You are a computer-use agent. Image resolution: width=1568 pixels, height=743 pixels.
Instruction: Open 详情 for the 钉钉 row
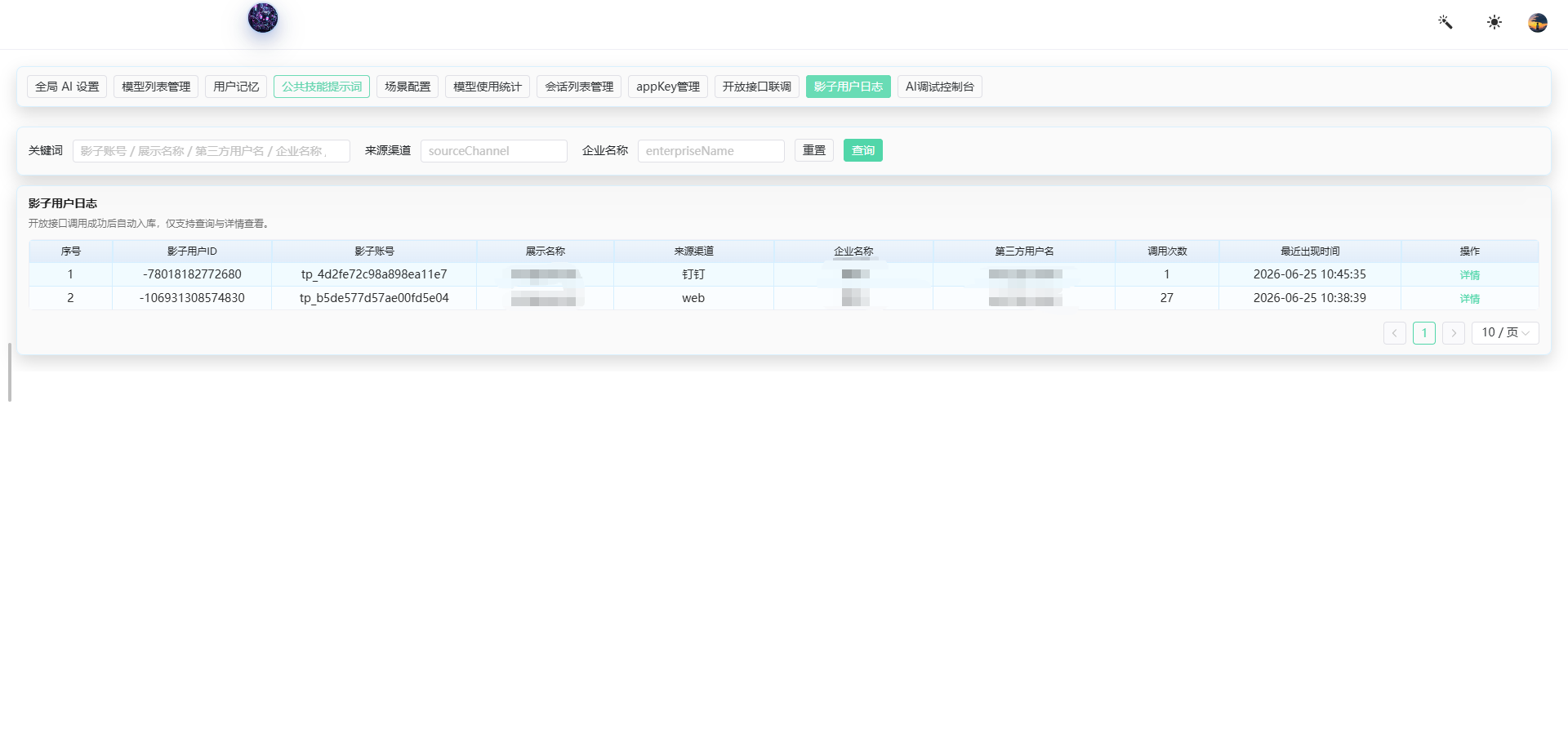pyautogui.click(x=1470, y=275)
